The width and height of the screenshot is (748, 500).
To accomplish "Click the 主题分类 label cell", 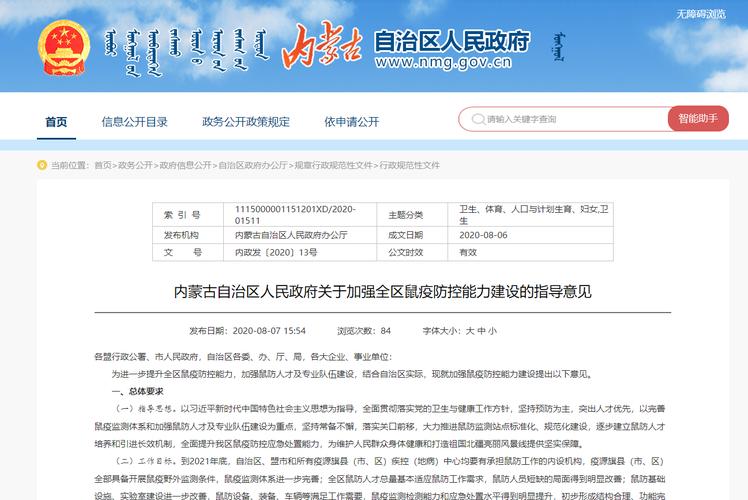I will [x=412, y=215].
